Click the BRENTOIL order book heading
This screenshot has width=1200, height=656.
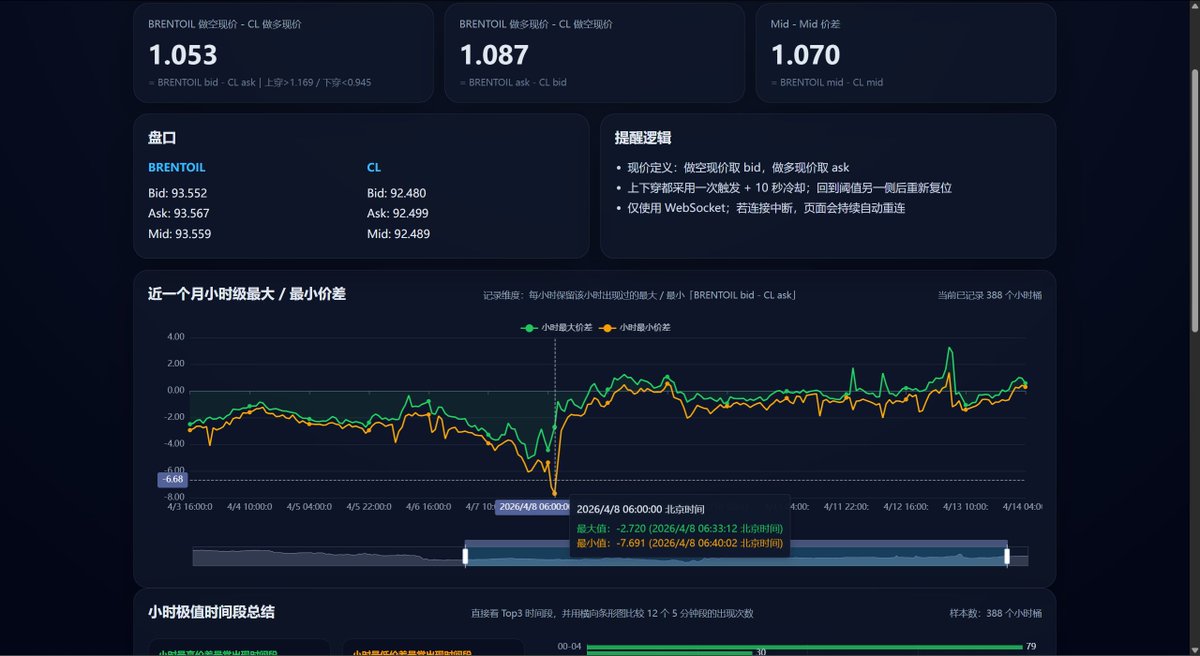click(176, 167)
